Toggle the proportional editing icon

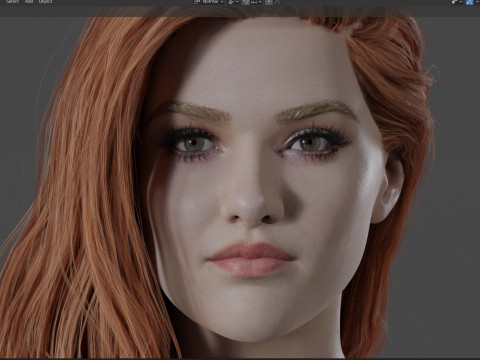(x=269, y=2)
